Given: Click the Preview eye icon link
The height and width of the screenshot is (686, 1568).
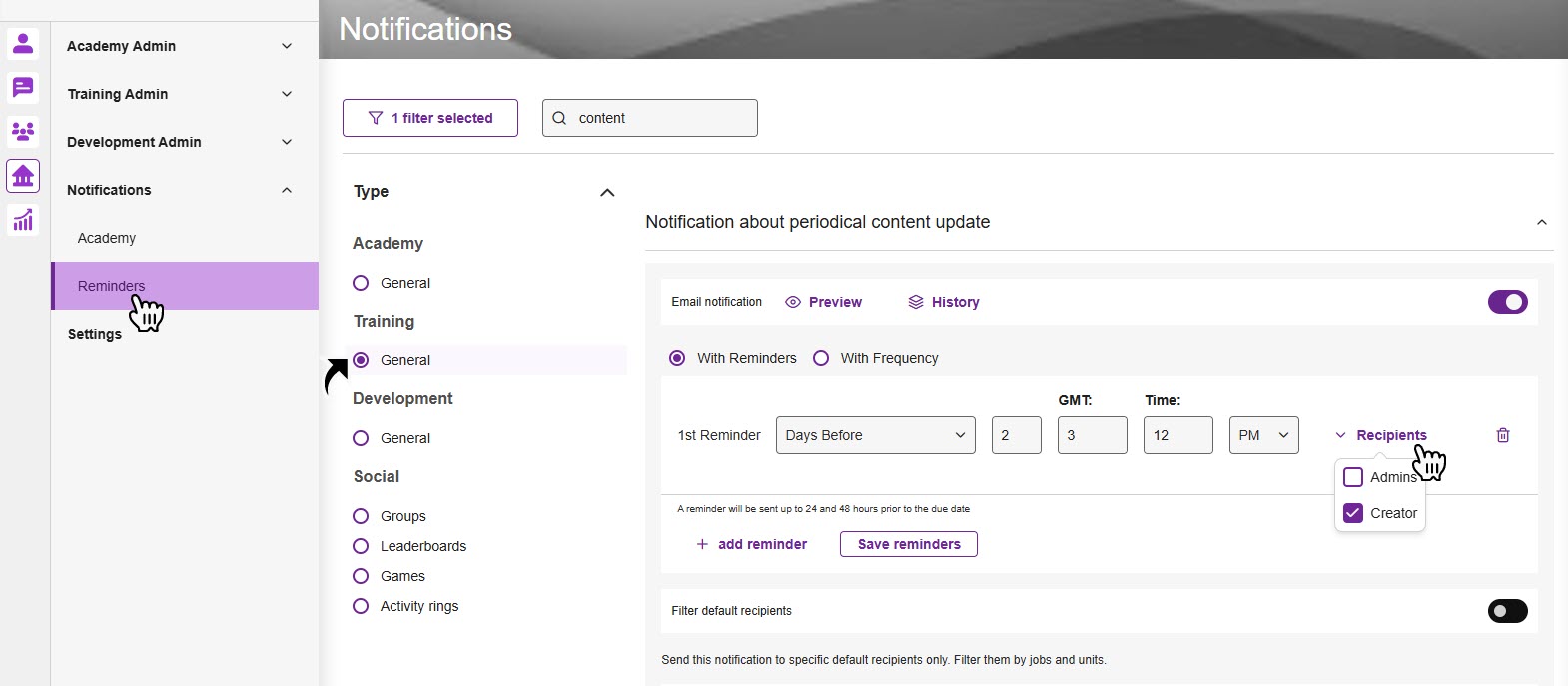Looking at the screenshot, I should [x=824, y=302].
